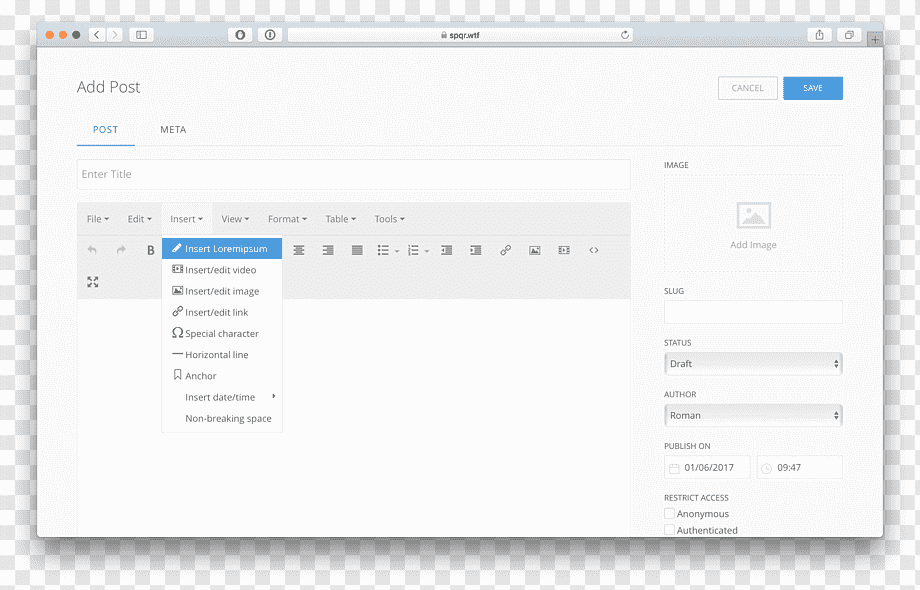920x590 pixels.
Task: Go back in the browser
Action: click(x=97, y=35)
